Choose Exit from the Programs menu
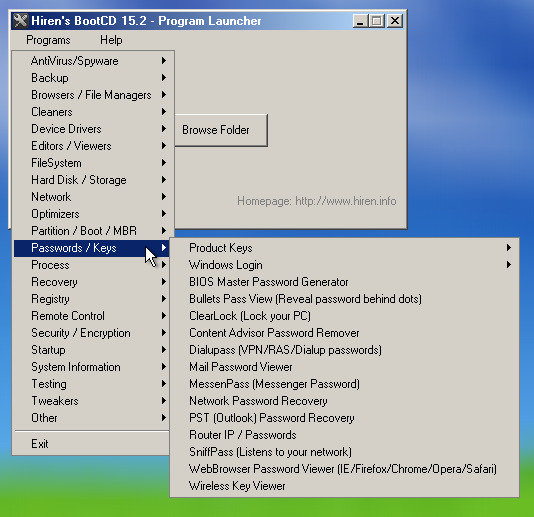 (x=91, y=444)
